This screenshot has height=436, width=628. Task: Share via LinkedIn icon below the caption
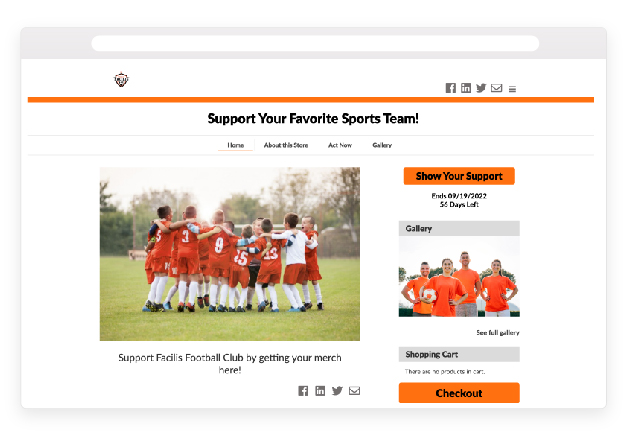[x=320, y=391]
